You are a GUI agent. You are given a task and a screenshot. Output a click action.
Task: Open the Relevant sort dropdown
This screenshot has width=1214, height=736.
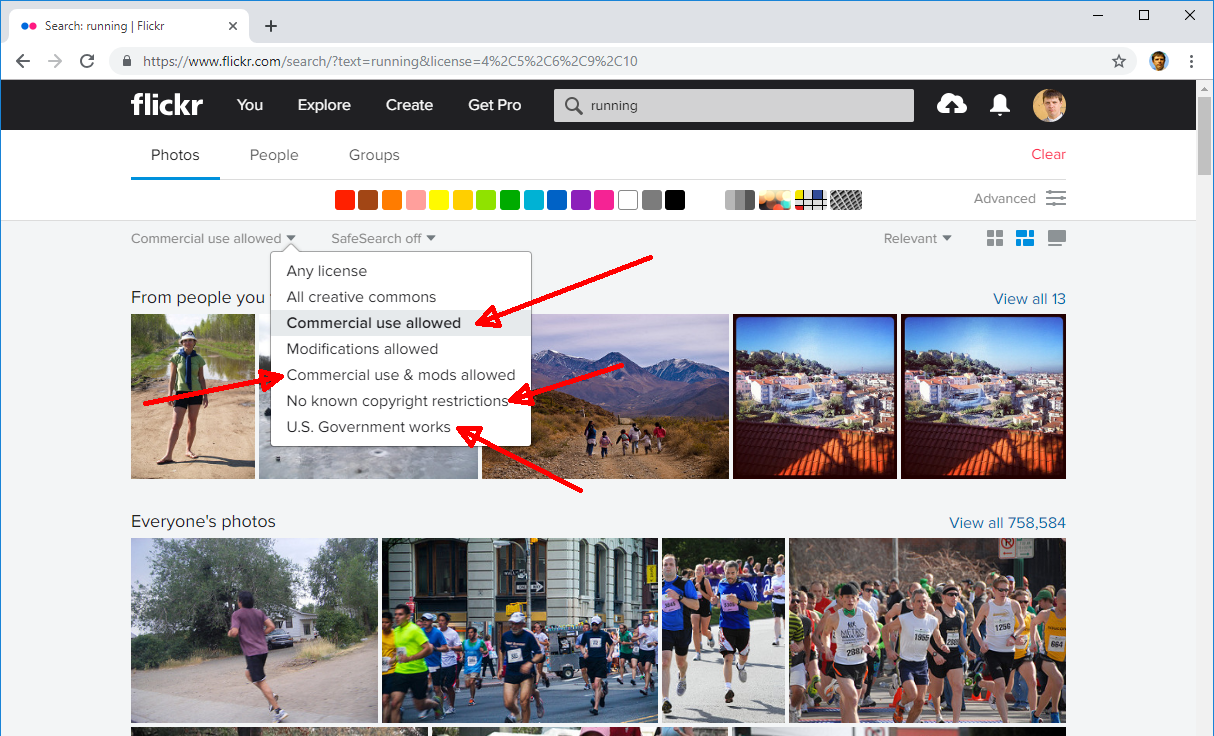point(917,238)
